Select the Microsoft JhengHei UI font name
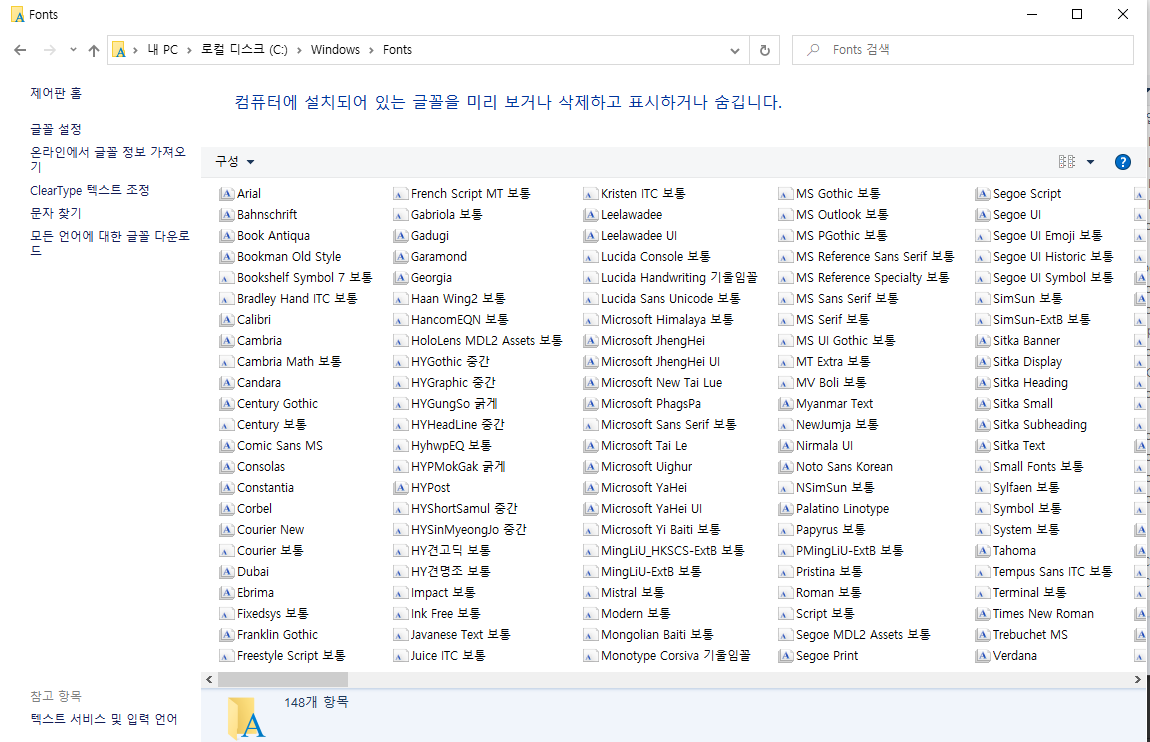The height and width of the screenshot is (742, 1150). coord(660,361)
